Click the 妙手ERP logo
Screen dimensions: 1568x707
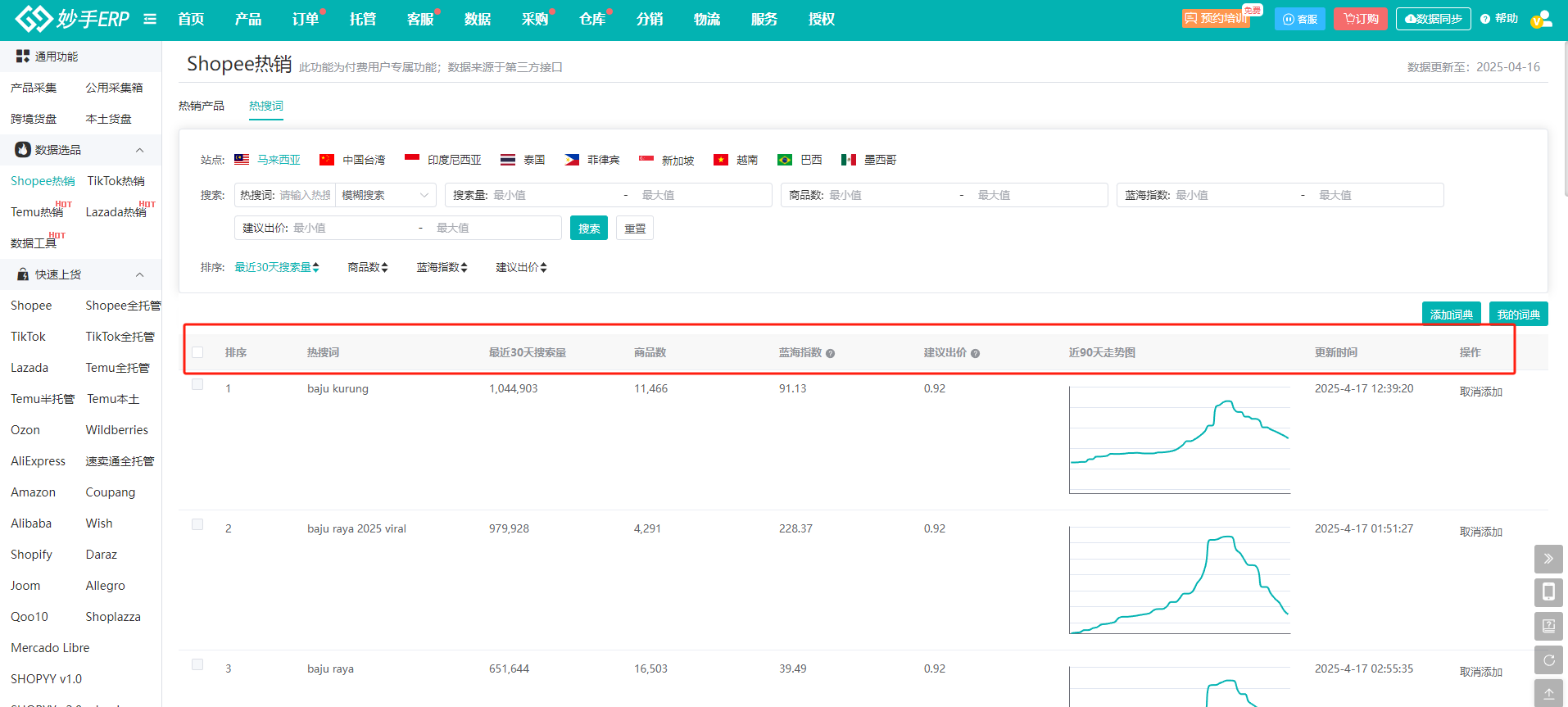click(x=72, y=19)
